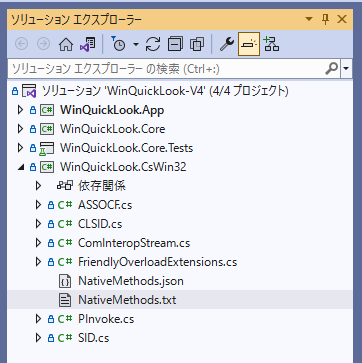Viewport: 362px width, 363px height.
Task: Select NativeMethods.txt file
Action: point(127,300)
